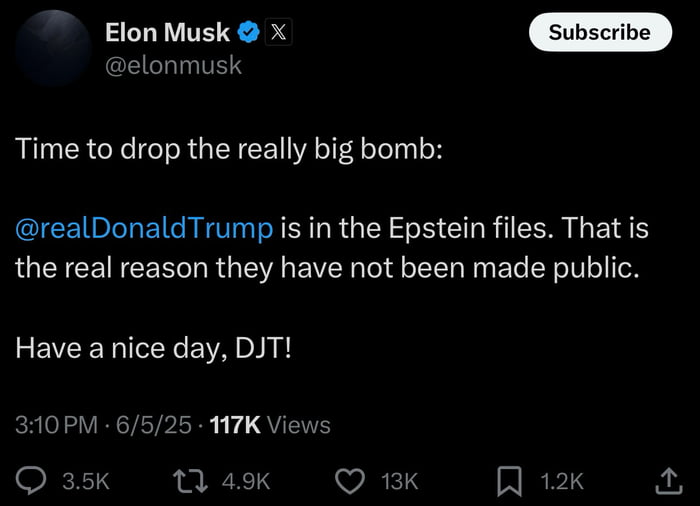Open the 117K Views analytics
The height and width of the screenshot is (506, 700).
click(x=271, y=425)
